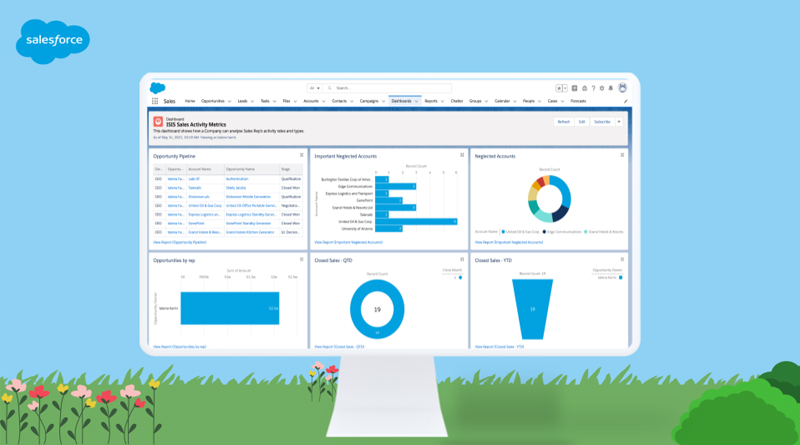Open the Campaigns tab dropdown chevron

(383, 102)
